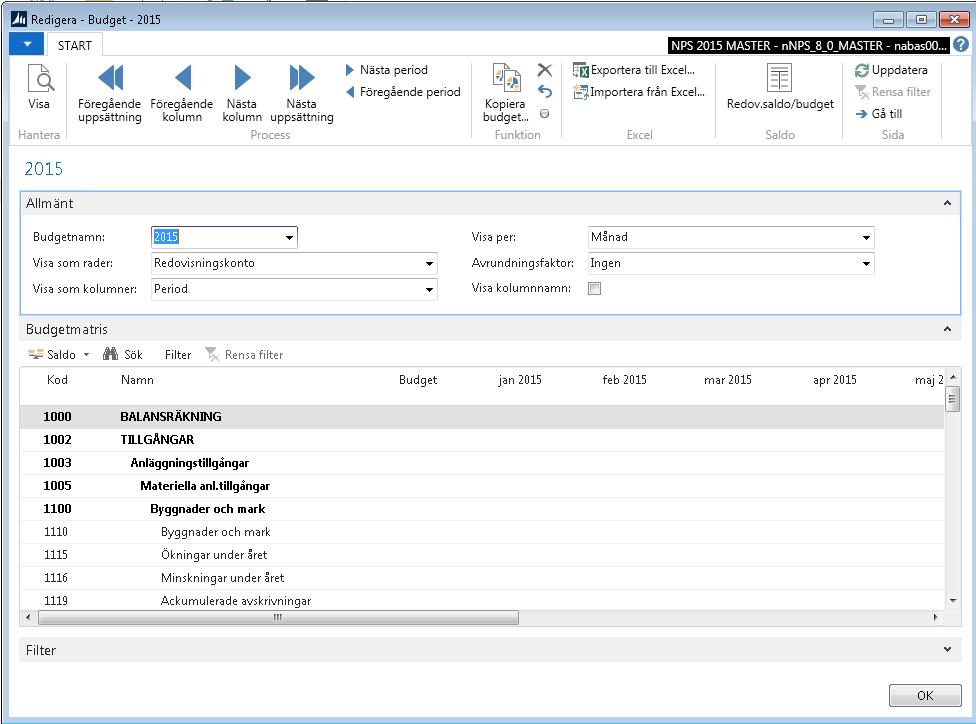Click the company name indicator NPS 2015 MASTER

tap(808, 45)
